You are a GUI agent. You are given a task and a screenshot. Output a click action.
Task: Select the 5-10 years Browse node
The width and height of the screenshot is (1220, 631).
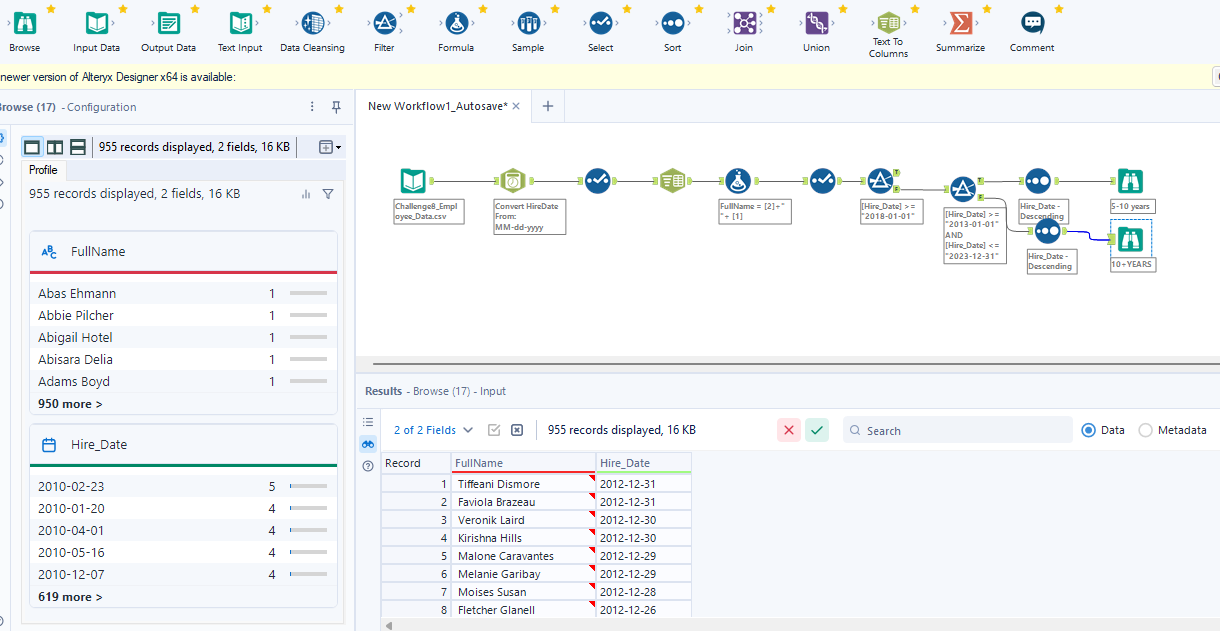coord(1130,181)
